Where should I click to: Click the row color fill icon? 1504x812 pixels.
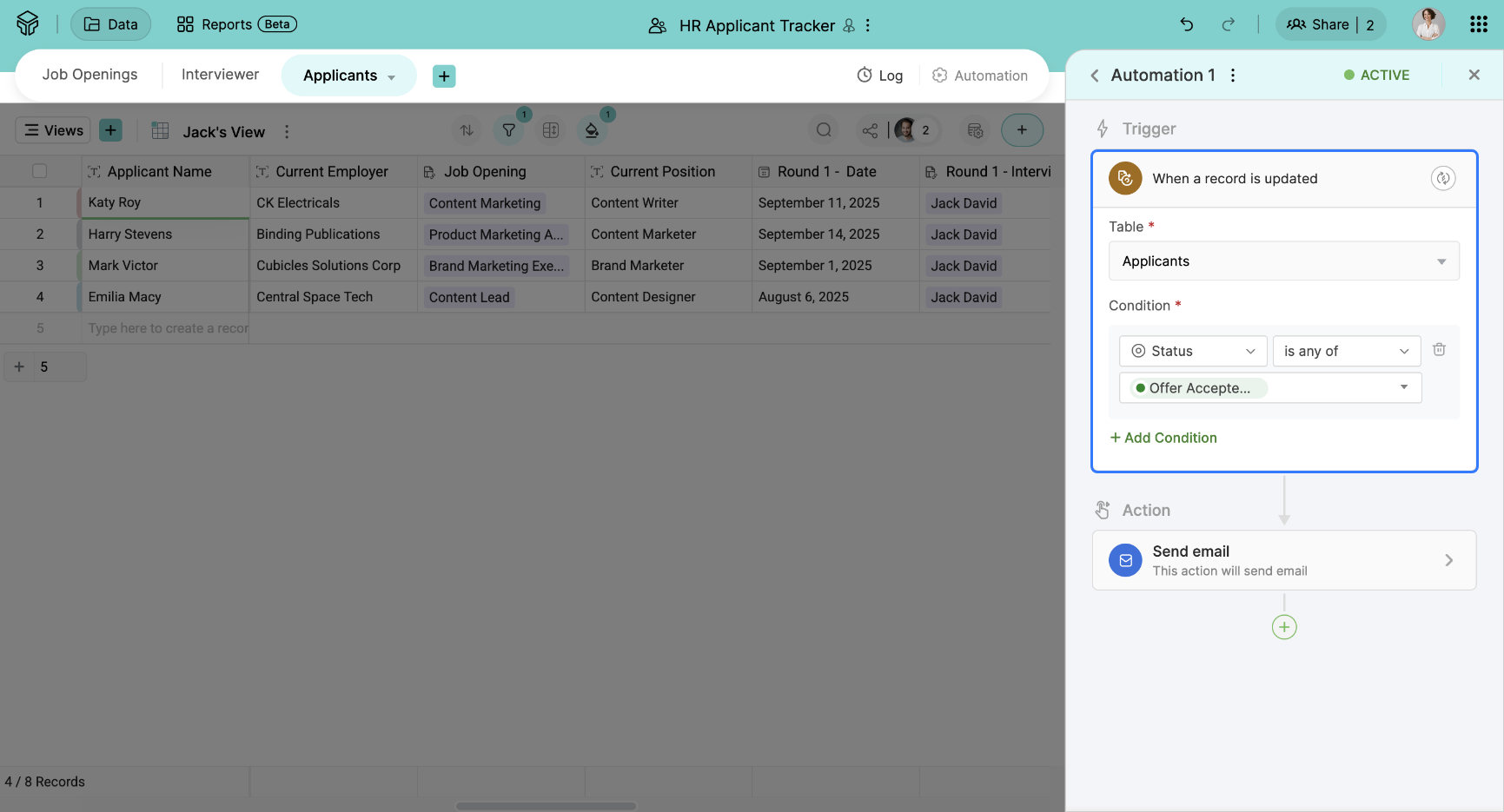click(592, 131)
